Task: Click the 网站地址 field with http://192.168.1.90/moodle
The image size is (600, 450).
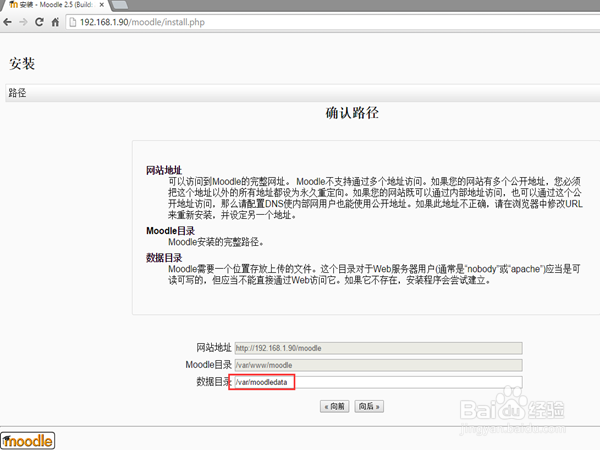Action: (x=378, y=348)
